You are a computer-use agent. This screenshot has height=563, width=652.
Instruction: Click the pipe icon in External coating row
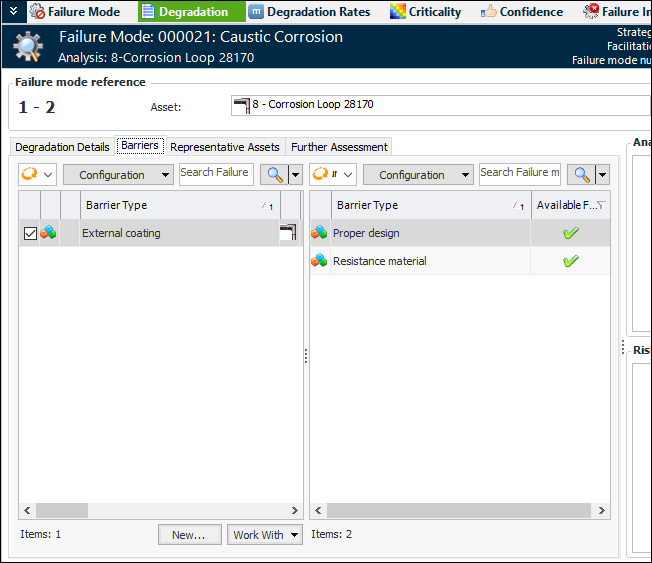coord(288,232)
